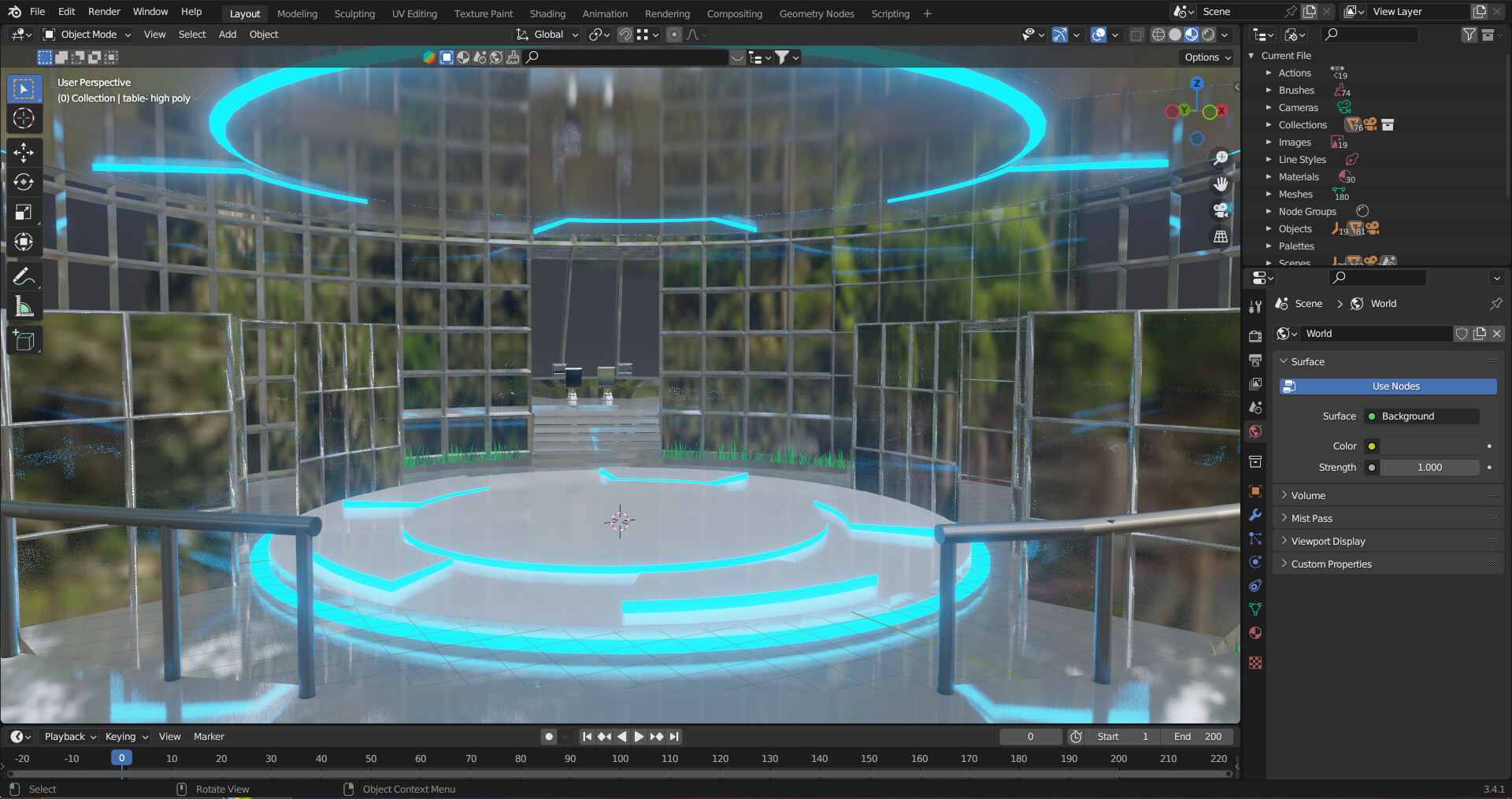Expand the Materials entry in outliner

pos(1269,177)
